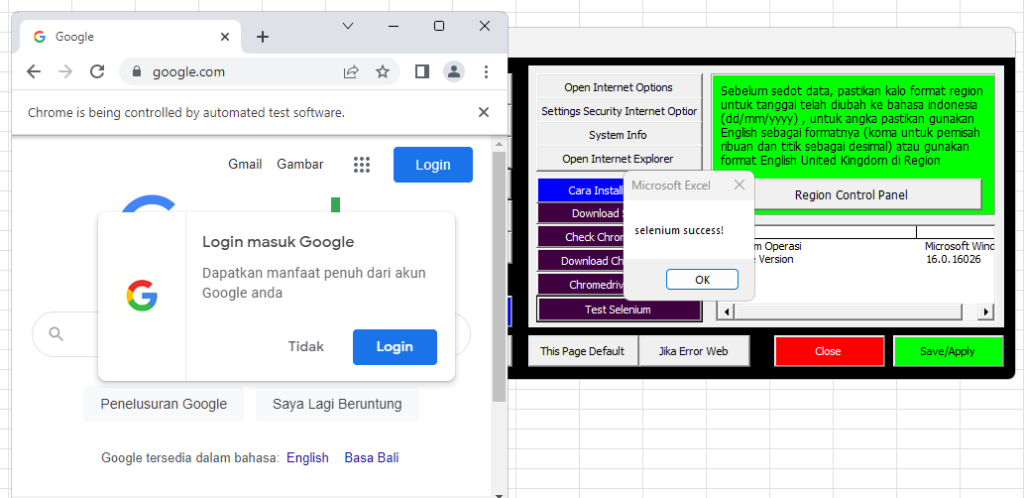Click the green Save/Apply button
The height and width of the screenshot is (498, 1024).
click(948, 351)
